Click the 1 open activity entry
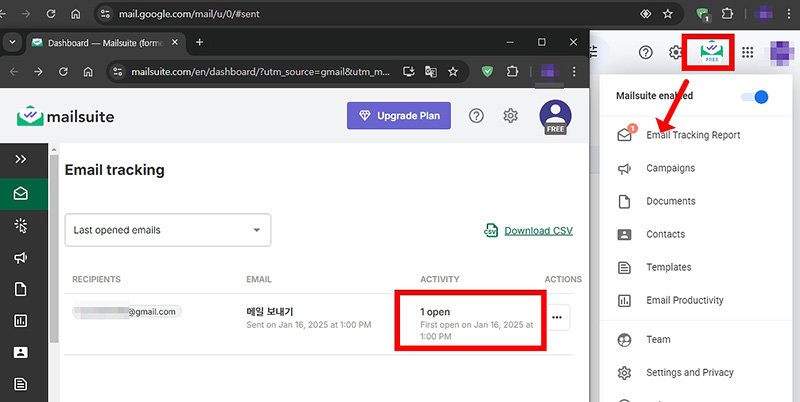Screen dimensions: 800x402 [435, 312]
